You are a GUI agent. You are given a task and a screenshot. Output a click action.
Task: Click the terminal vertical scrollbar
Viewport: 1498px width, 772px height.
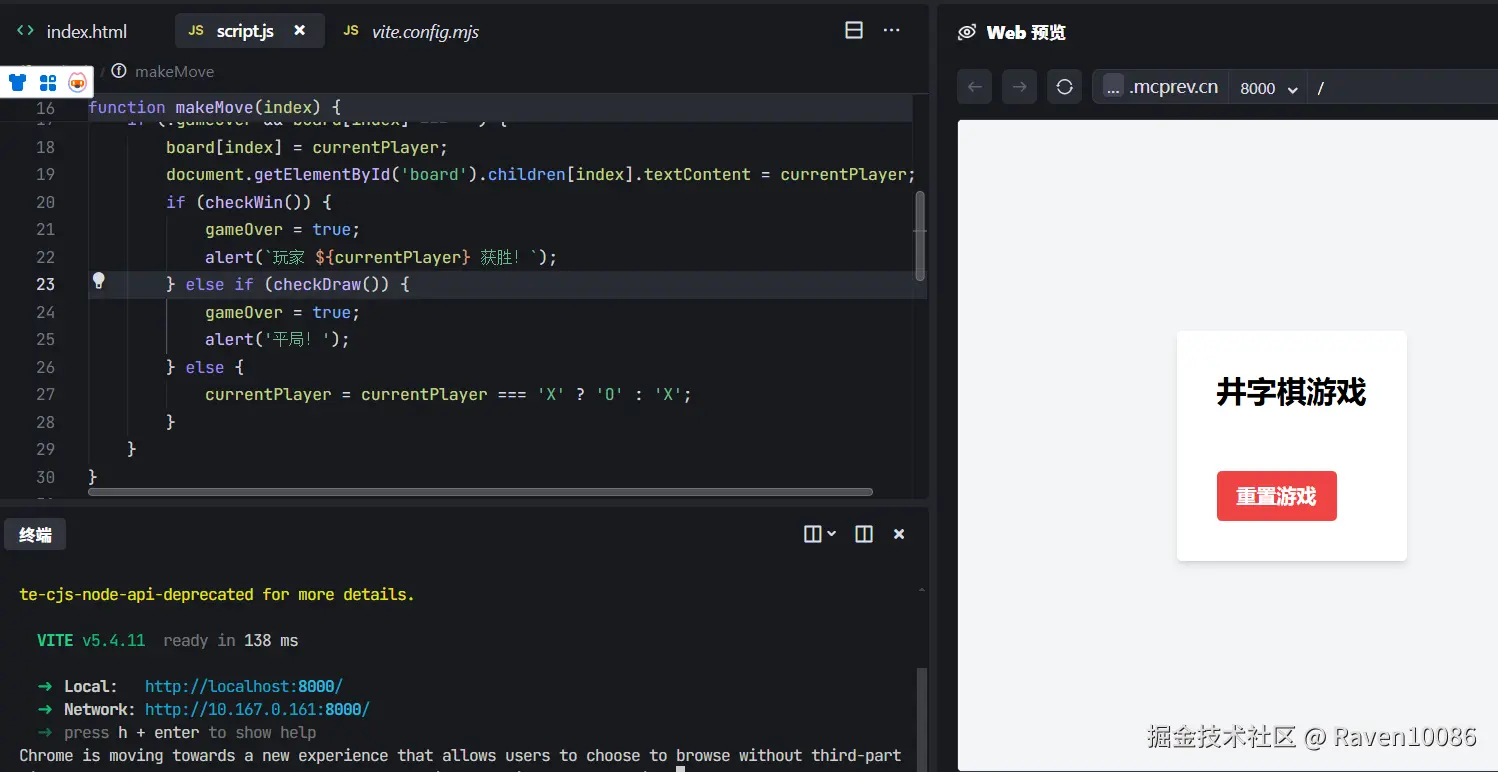click(x=921, y=718)
